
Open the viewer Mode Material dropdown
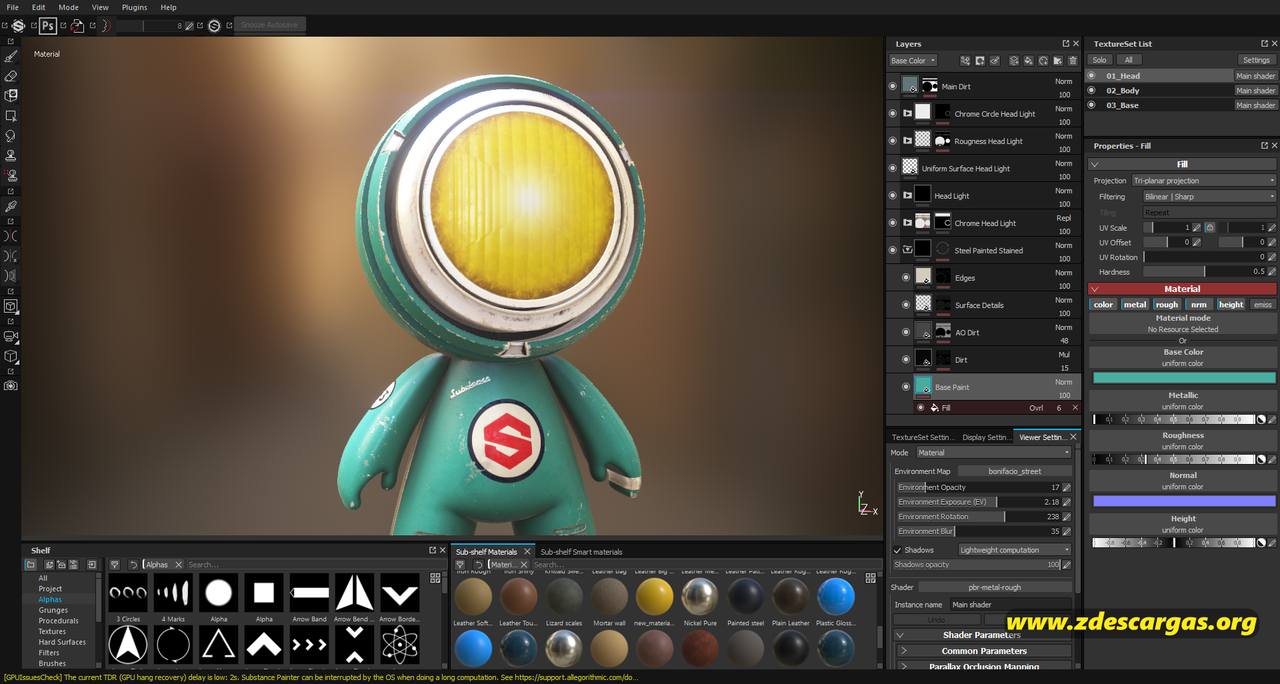click(x=994, y=453)
